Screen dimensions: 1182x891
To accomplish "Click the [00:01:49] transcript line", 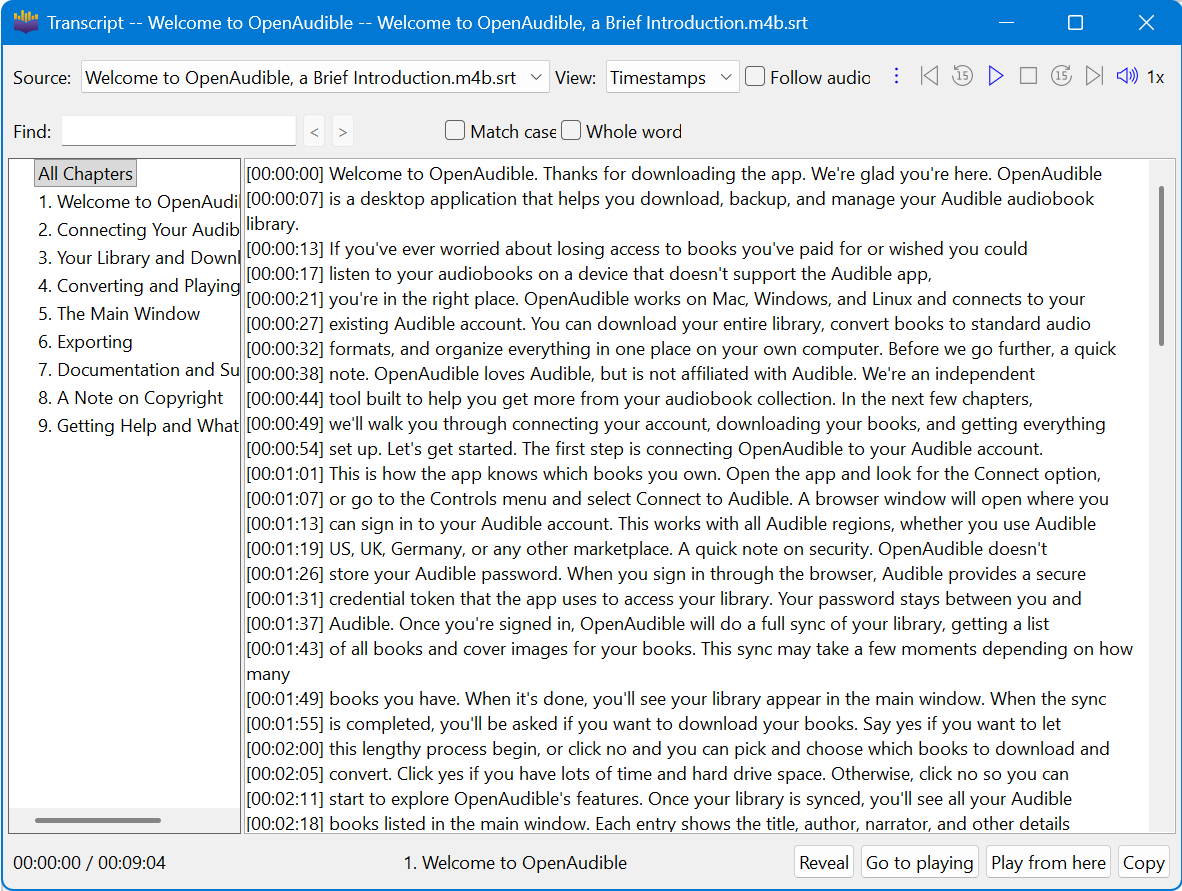I will [676, 699].
